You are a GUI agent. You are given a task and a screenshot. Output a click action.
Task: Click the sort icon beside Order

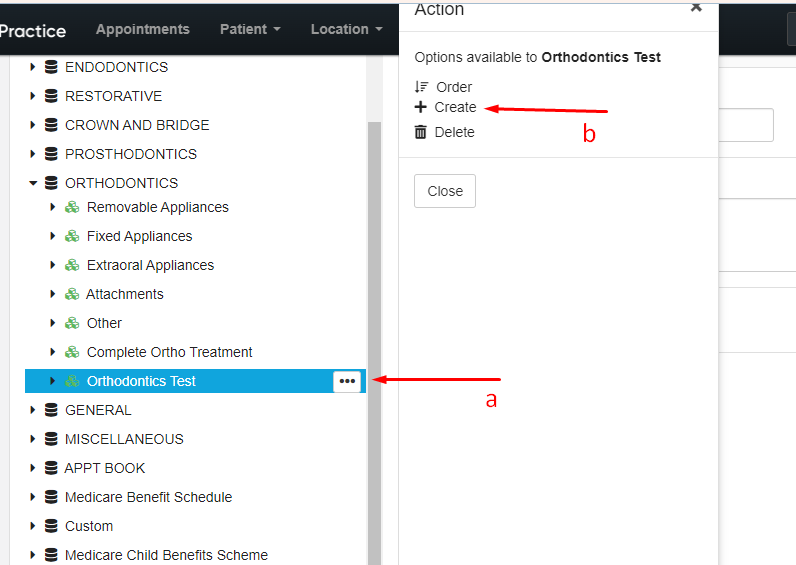(421, 87)
